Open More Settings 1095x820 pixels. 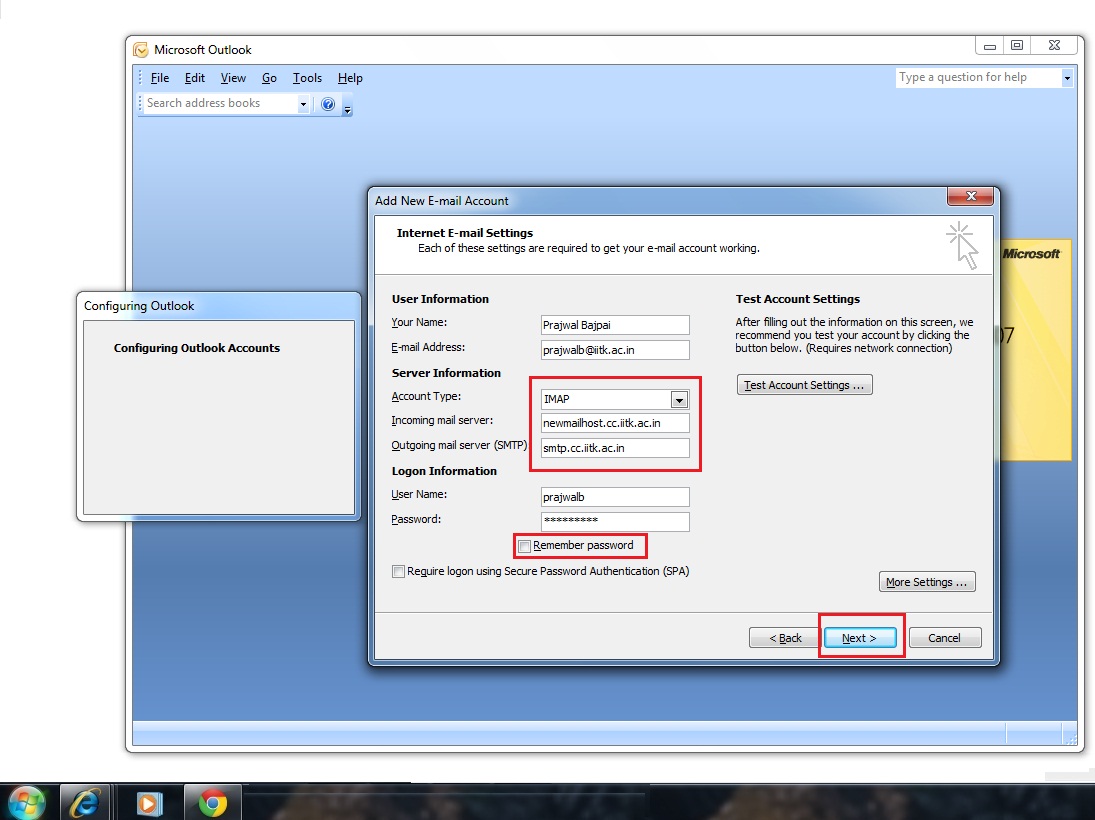(927, 582)
